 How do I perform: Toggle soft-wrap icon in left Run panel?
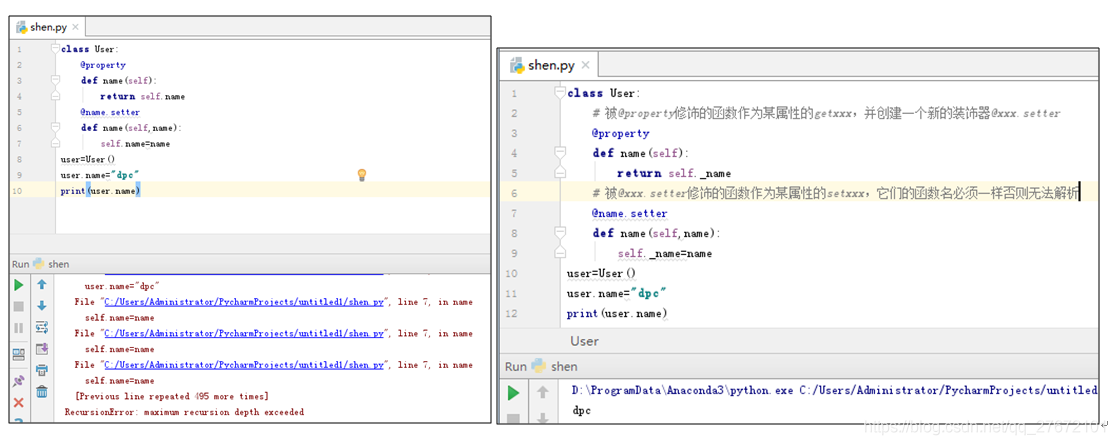click(42, 327)
